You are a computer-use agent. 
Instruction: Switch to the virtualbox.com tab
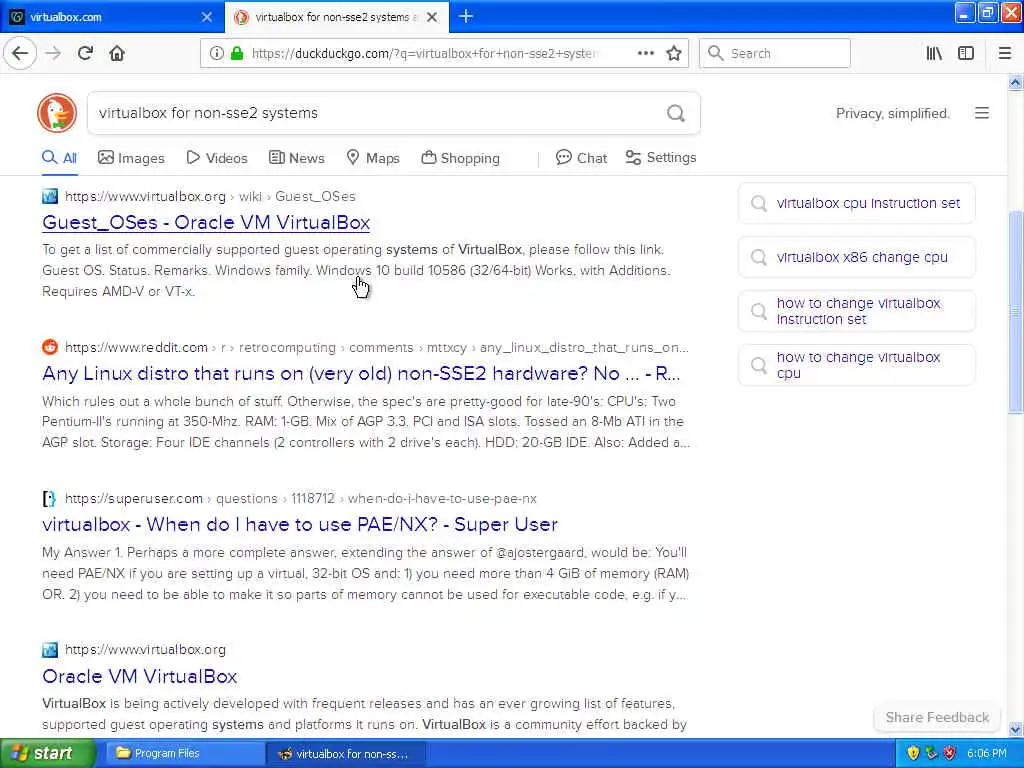[x=111, y=17]
